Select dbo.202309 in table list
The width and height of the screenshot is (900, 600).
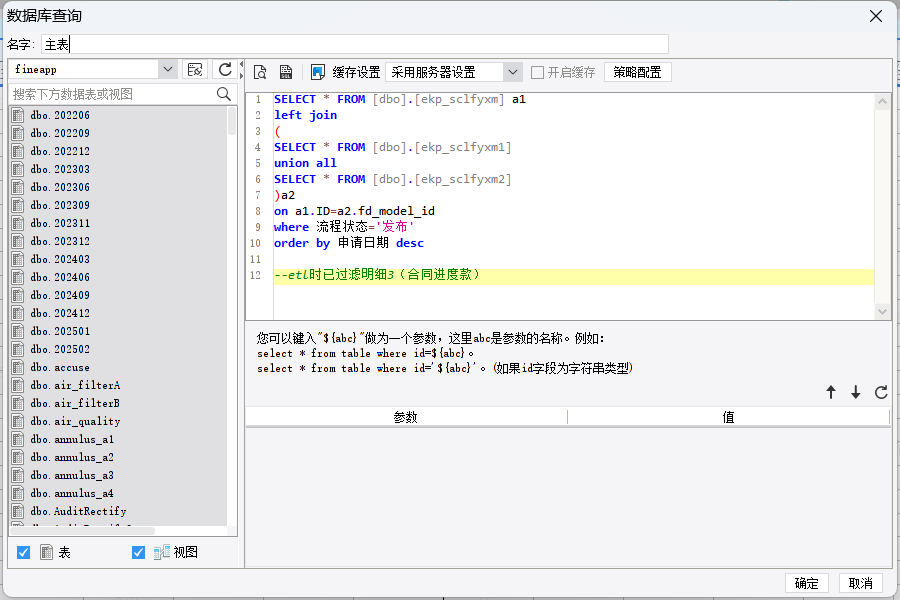click(60, 205)
